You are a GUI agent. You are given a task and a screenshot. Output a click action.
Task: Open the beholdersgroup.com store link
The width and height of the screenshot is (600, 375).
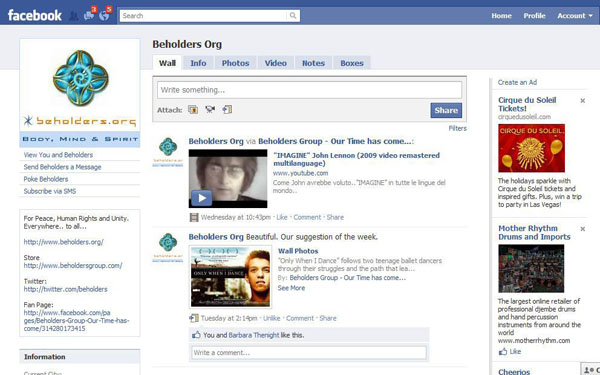[73, 265]
